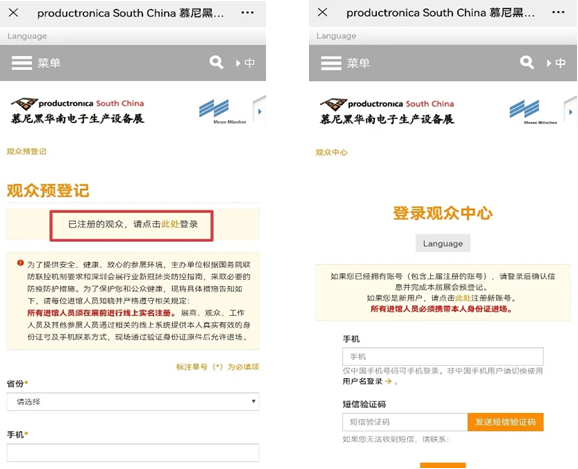Click the 观众中心 breadcrumb link
Image resolution: width=578 pixels, height=469 pixels.
click(331, 152)
